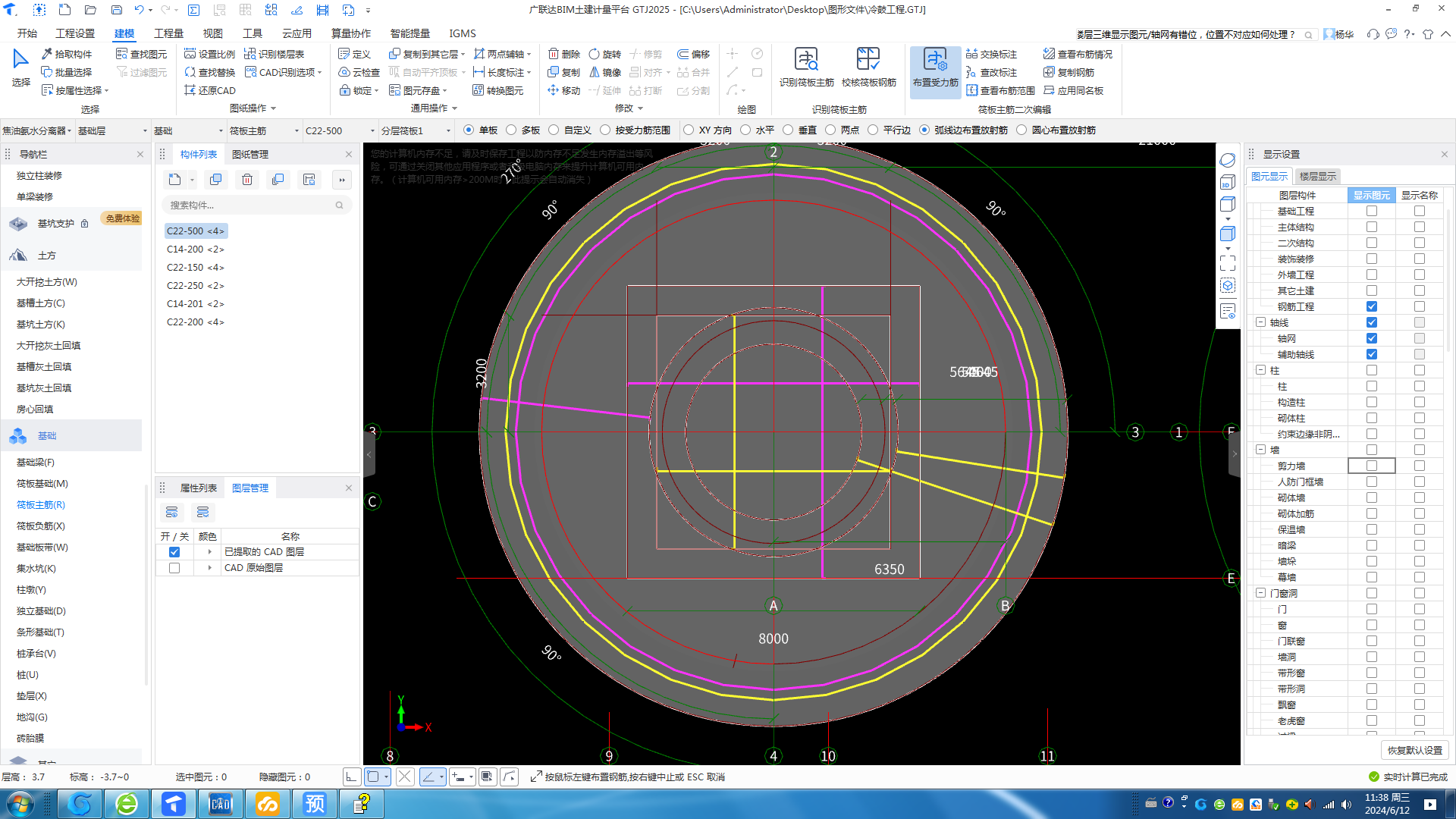
Task: Click the 转换图元 convert element tool
Action: tap(498, 90)
